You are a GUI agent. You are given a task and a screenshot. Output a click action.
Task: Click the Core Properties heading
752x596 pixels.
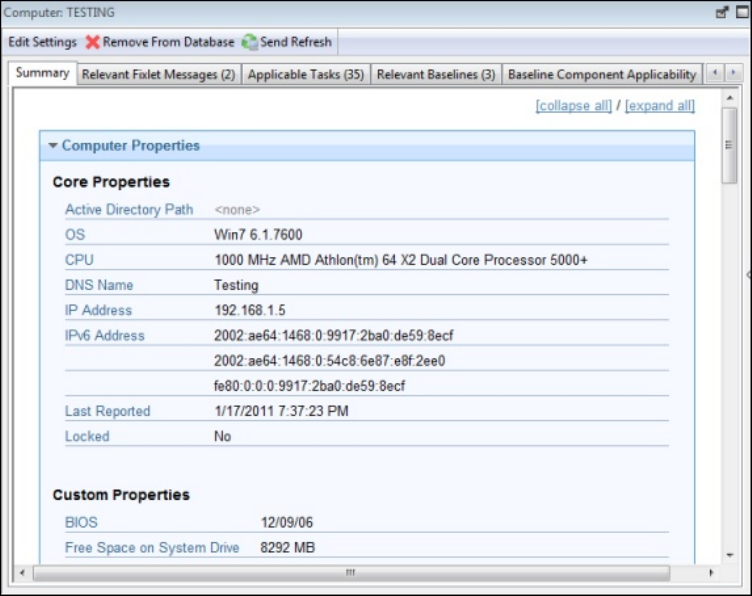tap(111, 182)
